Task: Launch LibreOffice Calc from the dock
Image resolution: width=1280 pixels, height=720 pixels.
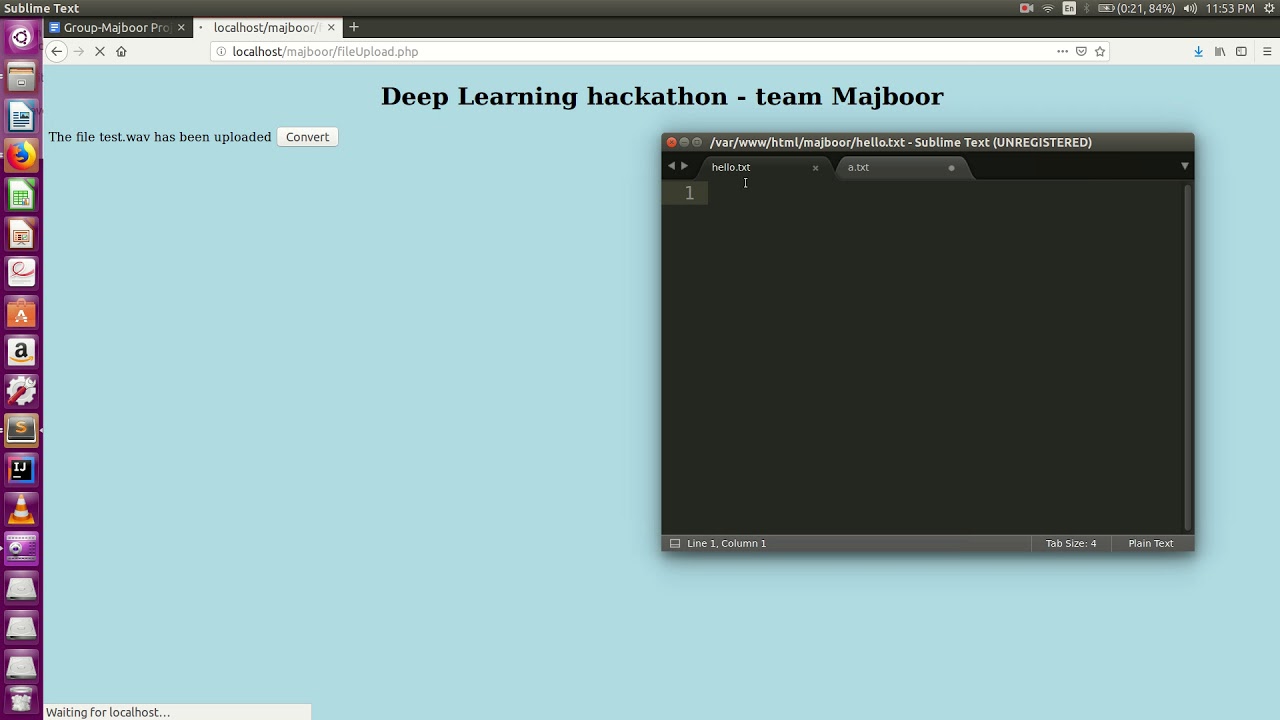Action: [x=21, y=195]
